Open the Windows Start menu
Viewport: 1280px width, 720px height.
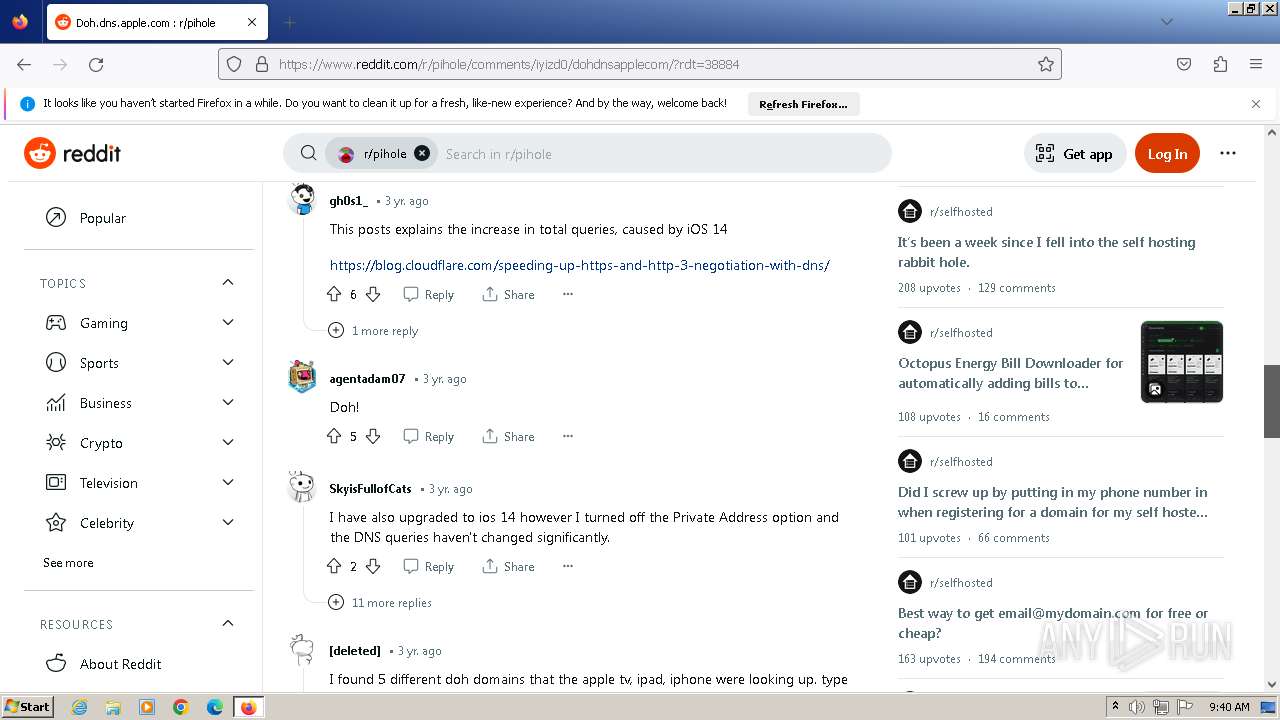(27, 707)
